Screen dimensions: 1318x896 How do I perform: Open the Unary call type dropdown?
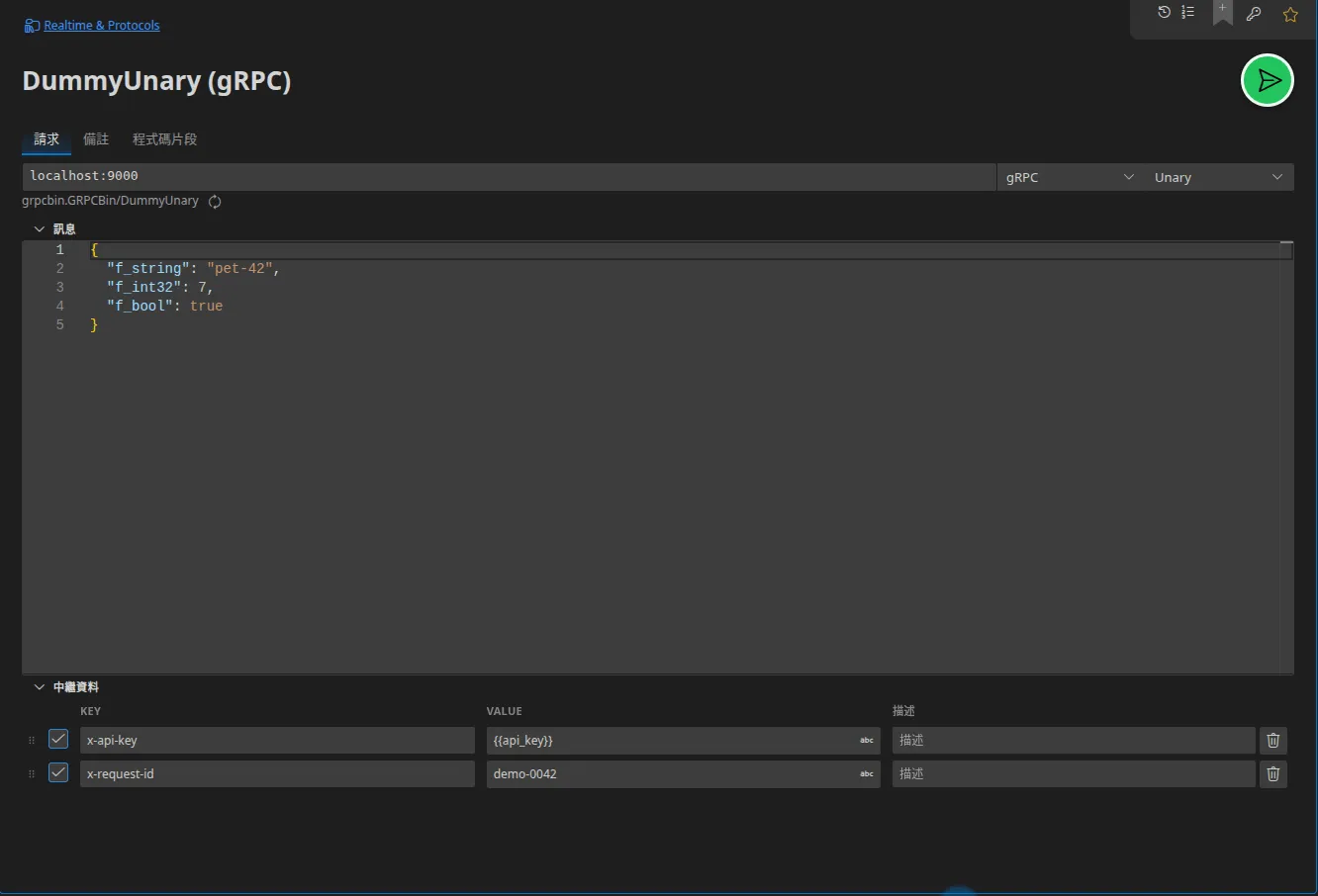tap(1219, 177)
